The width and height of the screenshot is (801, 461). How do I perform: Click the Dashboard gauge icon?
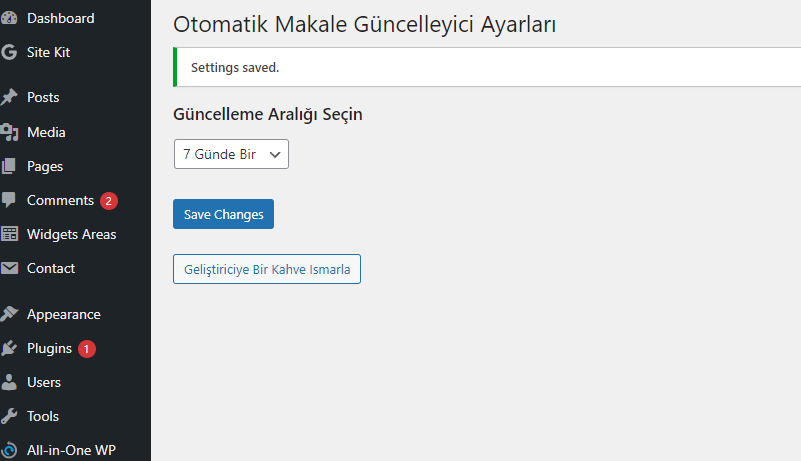point(9,18)
